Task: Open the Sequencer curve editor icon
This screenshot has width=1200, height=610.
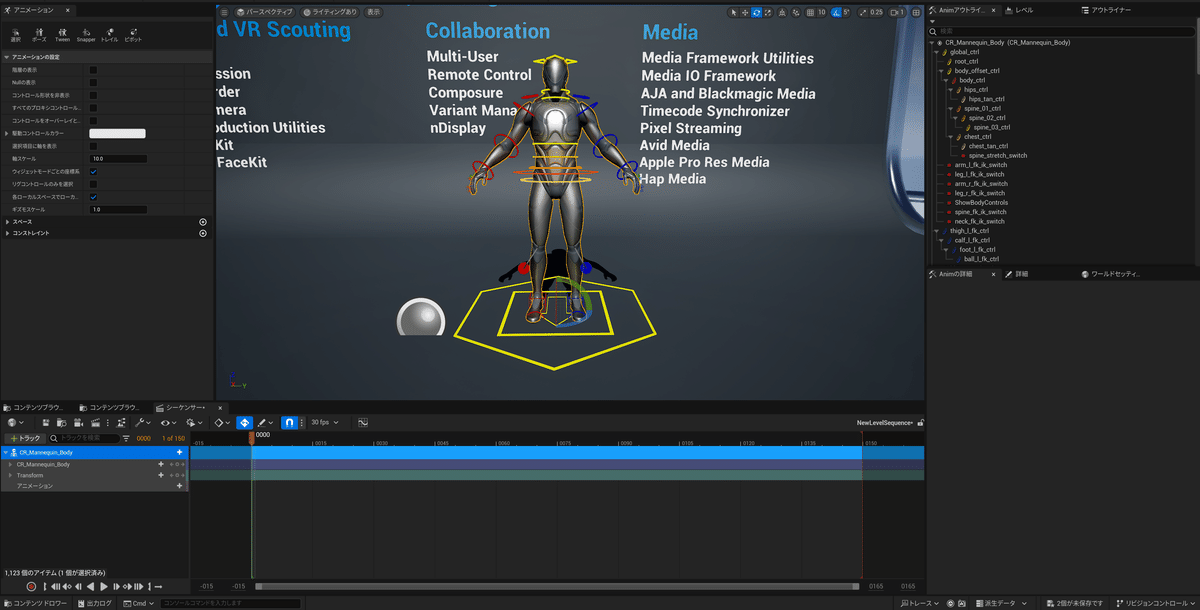Action: coord(363,423)
